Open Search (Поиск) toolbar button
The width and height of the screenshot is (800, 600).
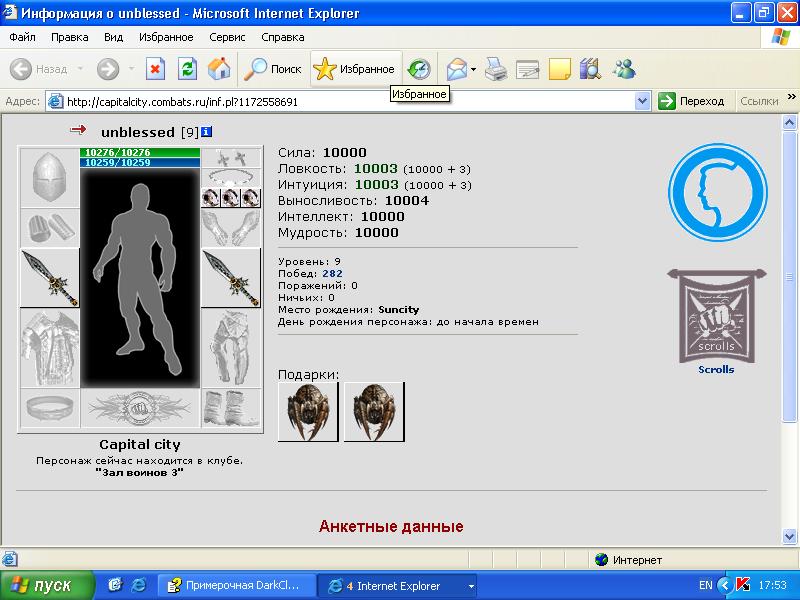(x=273, y=69)
